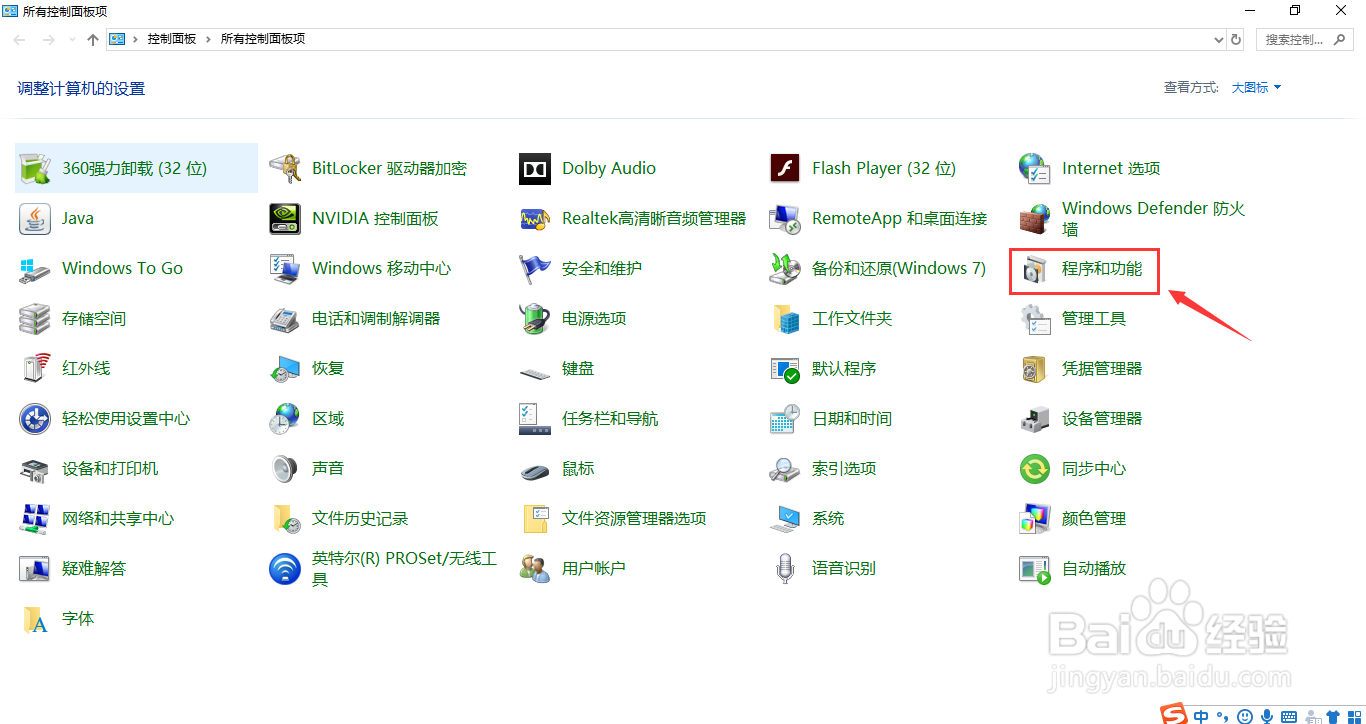Open 英特尔(R) PROSet/无线工具
1366x724 pixels.
[x=403, y=568]
